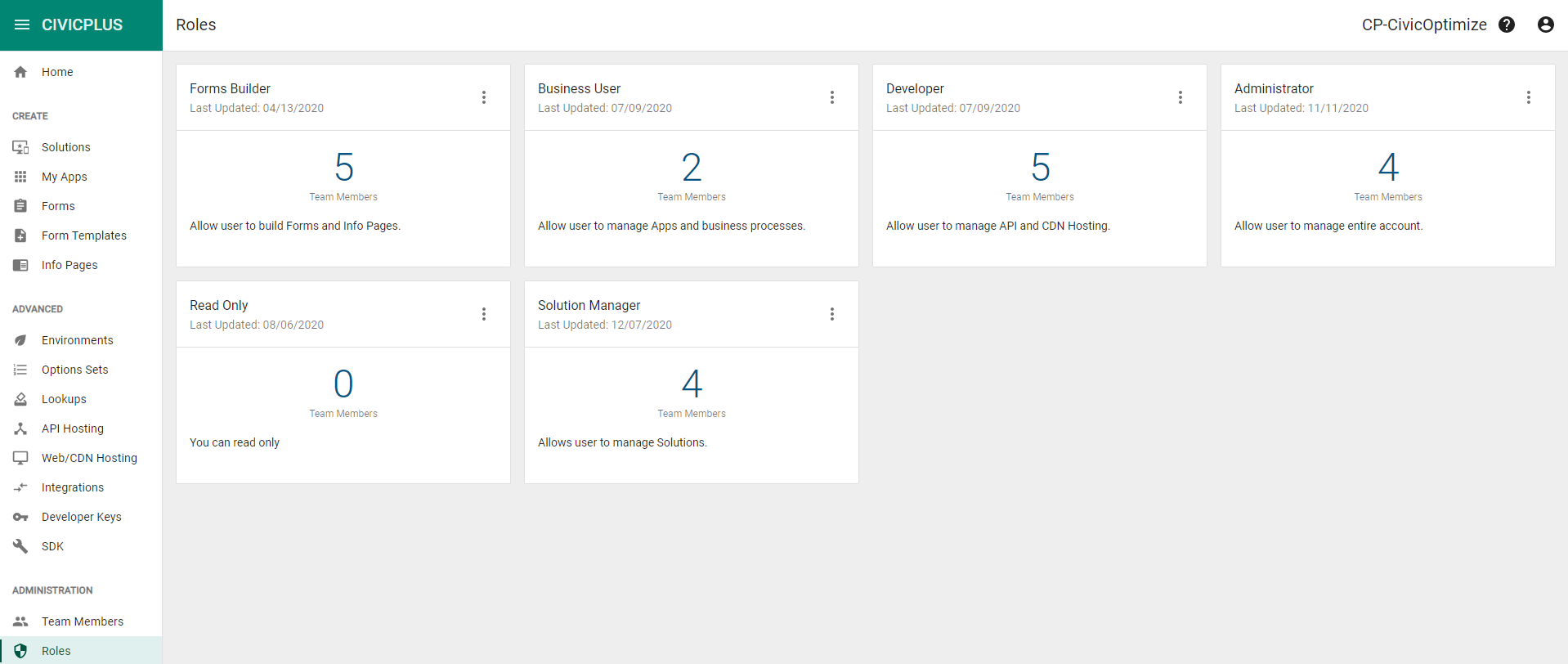
Task: Click 'Allow user to manage entire account.' text
Action: pos(1328,226)
